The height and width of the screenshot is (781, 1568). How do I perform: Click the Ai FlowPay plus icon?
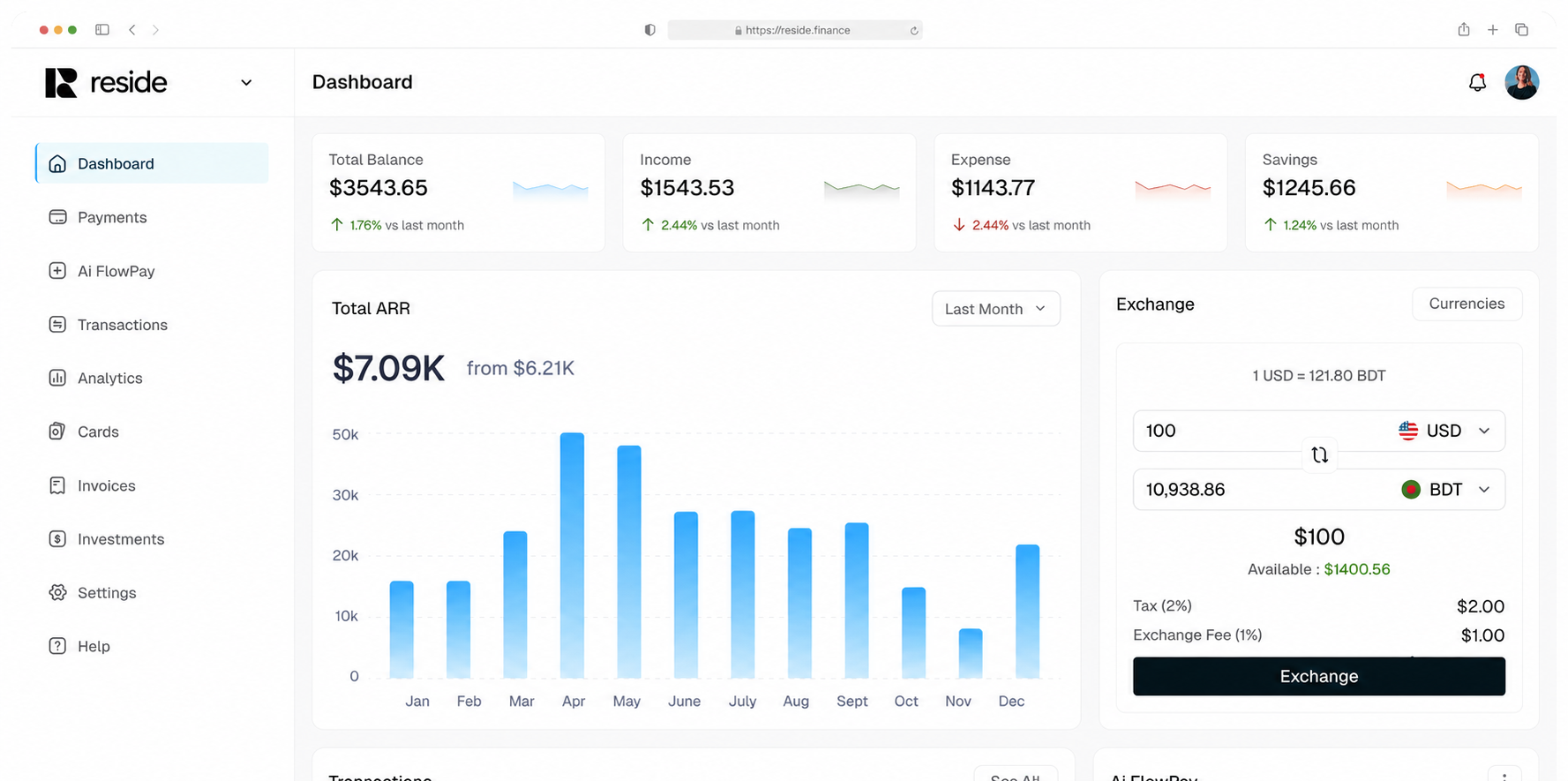tap(57, 271)
